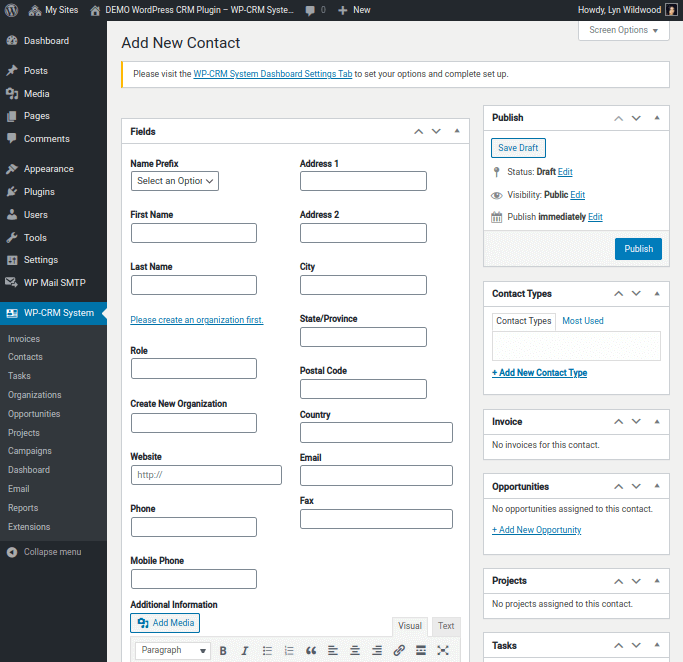Viewport: 683px width, 662px height.
Task: Open the Name Prefix select dropdown
Action: point(175,181)
